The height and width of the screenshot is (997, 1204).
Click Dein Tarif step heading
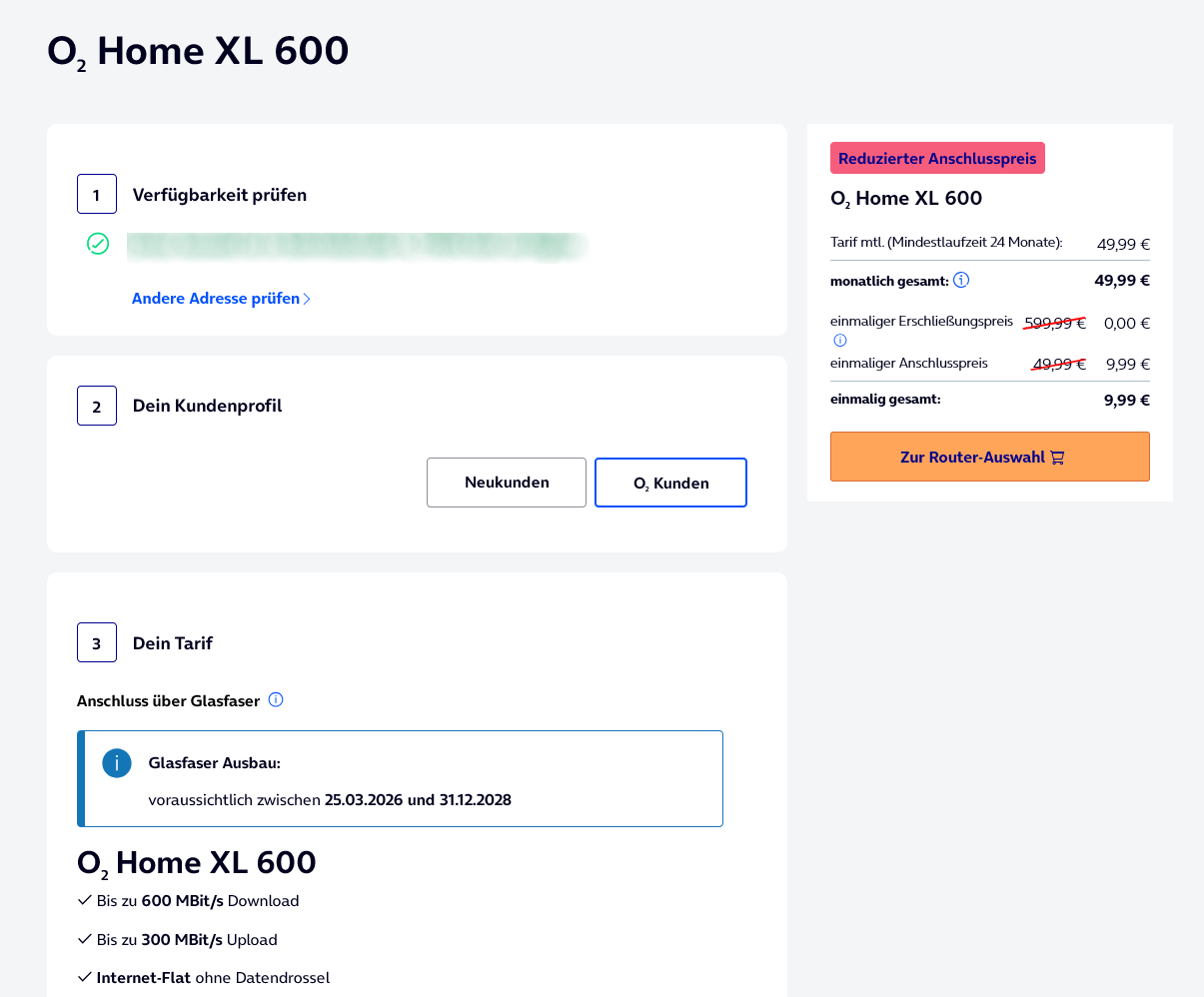click(173, 643)
